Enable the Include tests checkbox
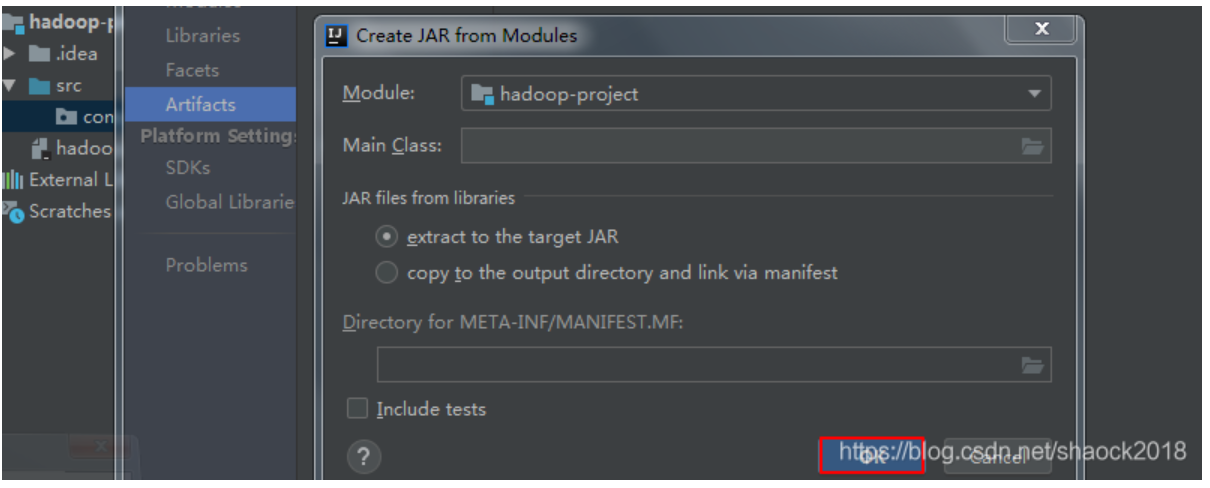The height and width of the screenshot is (488, 1210). [357, 408]
